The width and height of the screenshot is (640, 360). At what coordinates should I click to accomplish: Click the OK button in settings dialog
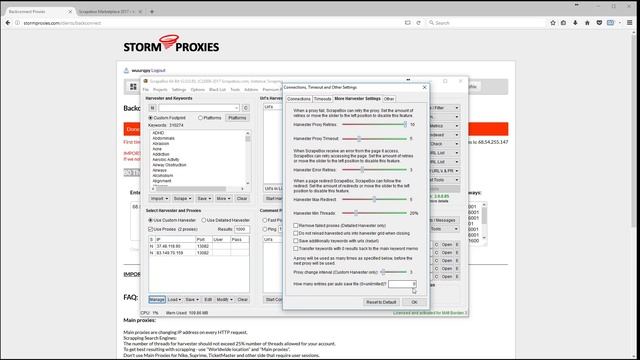(414, 302)
